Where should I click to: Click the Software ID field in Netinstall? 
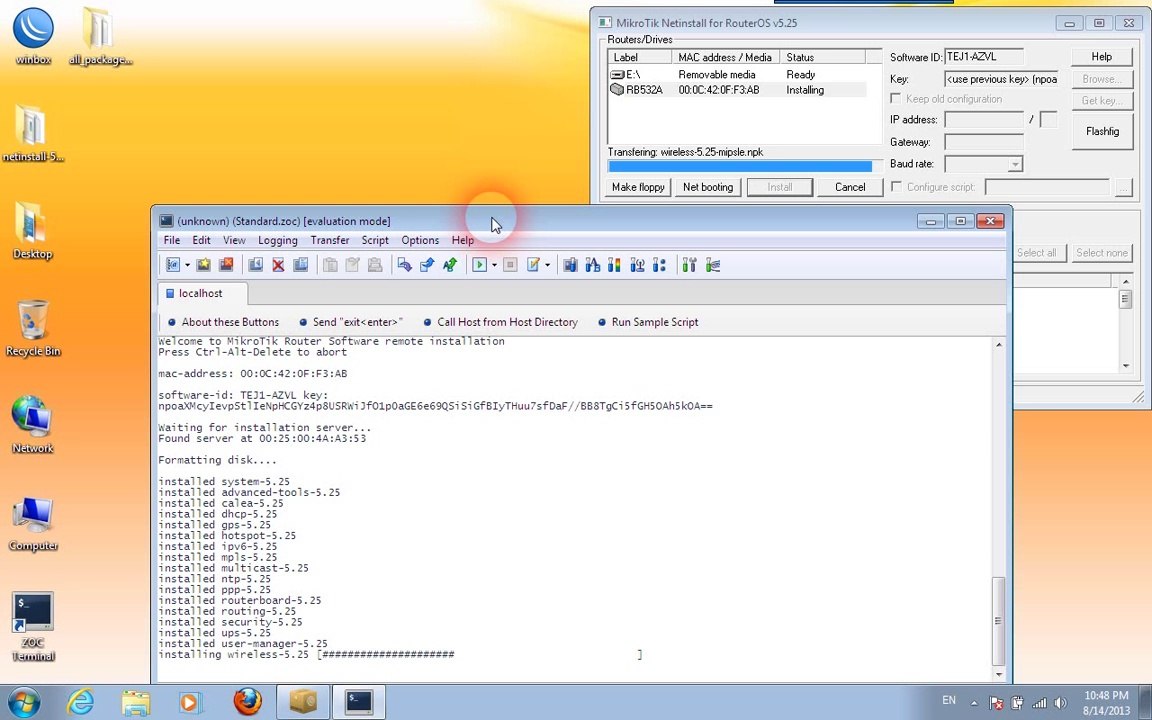[984, 57]
